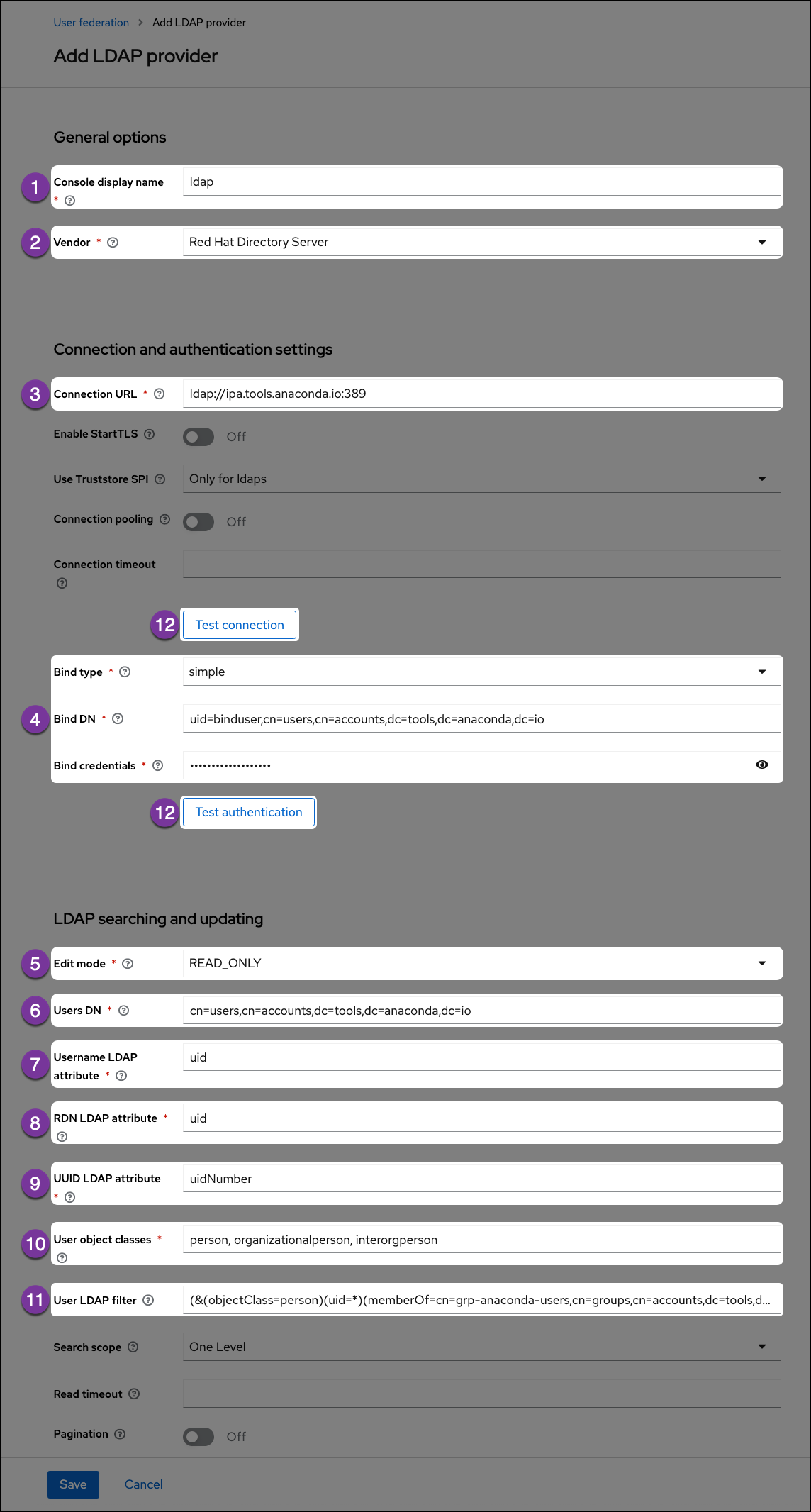
Task: Show help for Connection pooling
Action: (165, 519)
